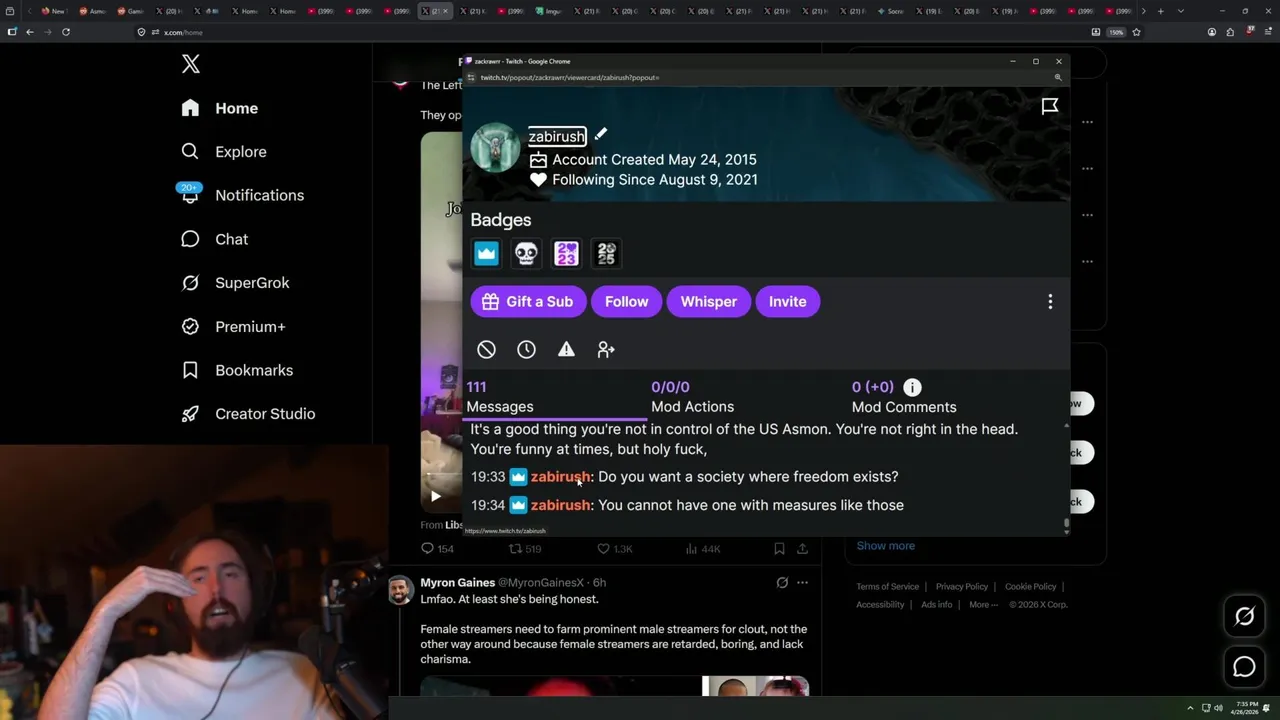The image size is (1280, 720).
Task: Open the Accessibility footer link
Action: (x=880, y=605)
